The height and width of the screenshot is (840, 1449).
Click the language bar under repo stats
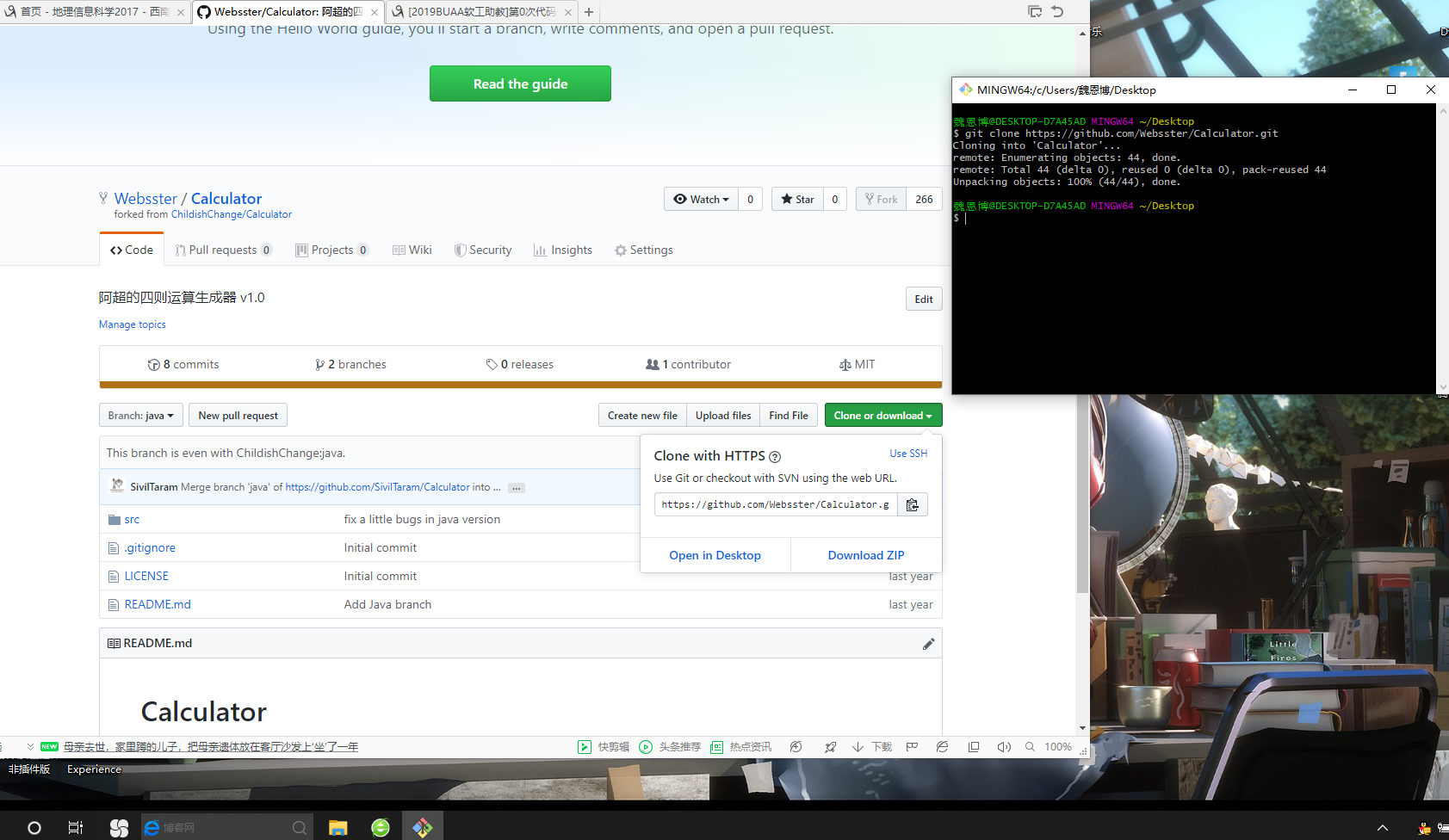pos(521,385)
